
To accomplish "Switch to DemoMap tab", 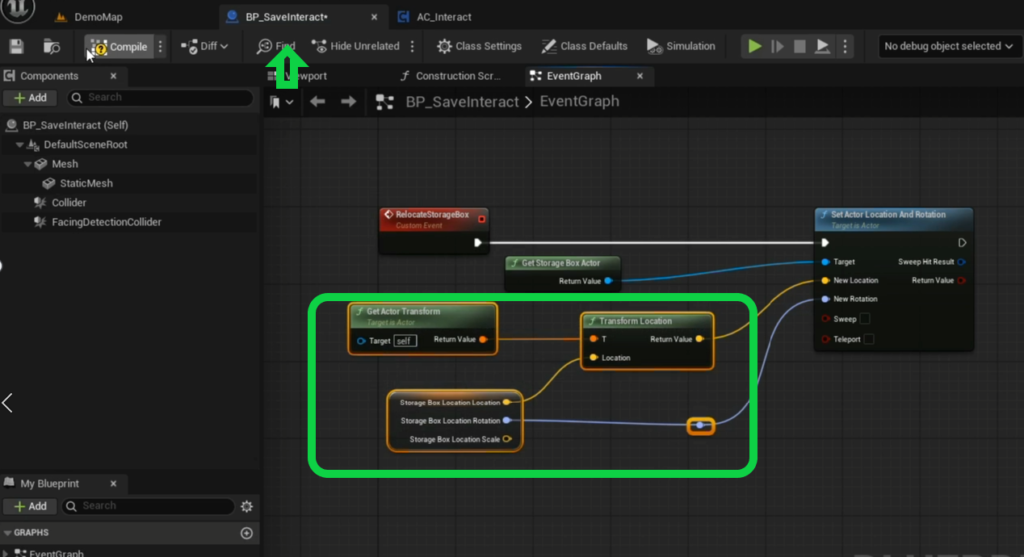I will (x=89, y=17).
